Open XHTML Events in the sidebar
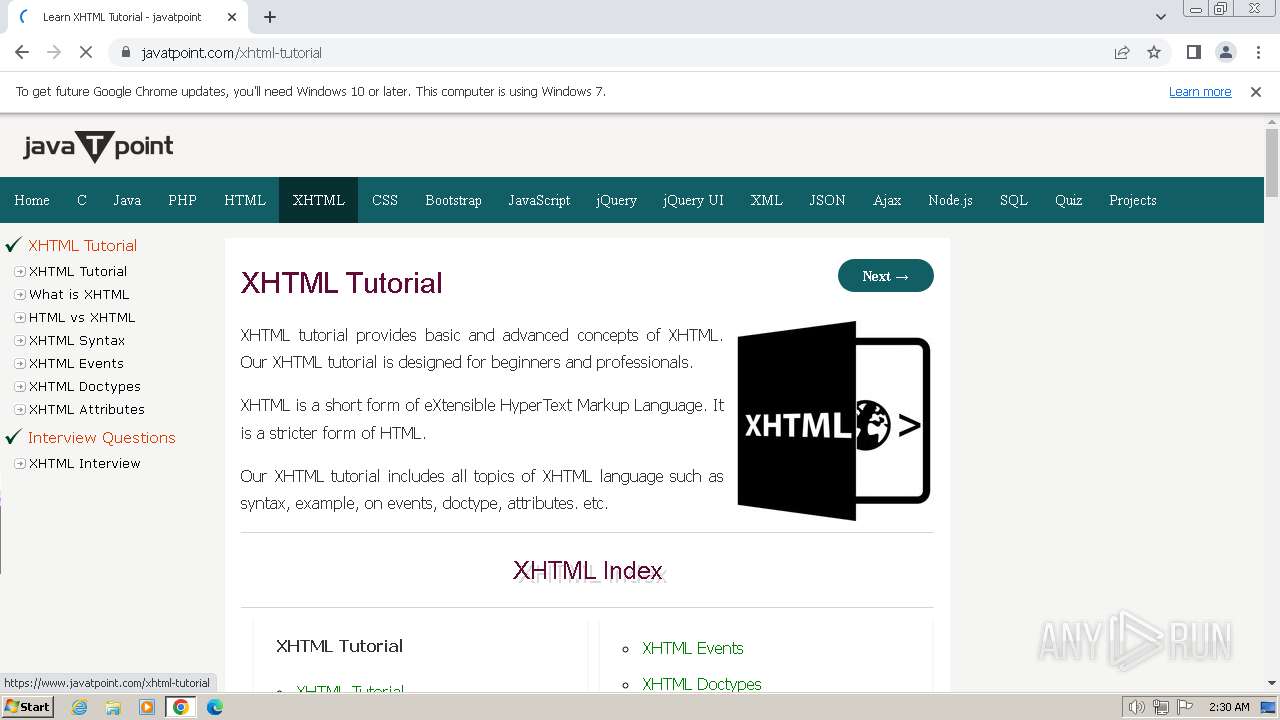This screenshot has width=1280, height=720. 76,363
